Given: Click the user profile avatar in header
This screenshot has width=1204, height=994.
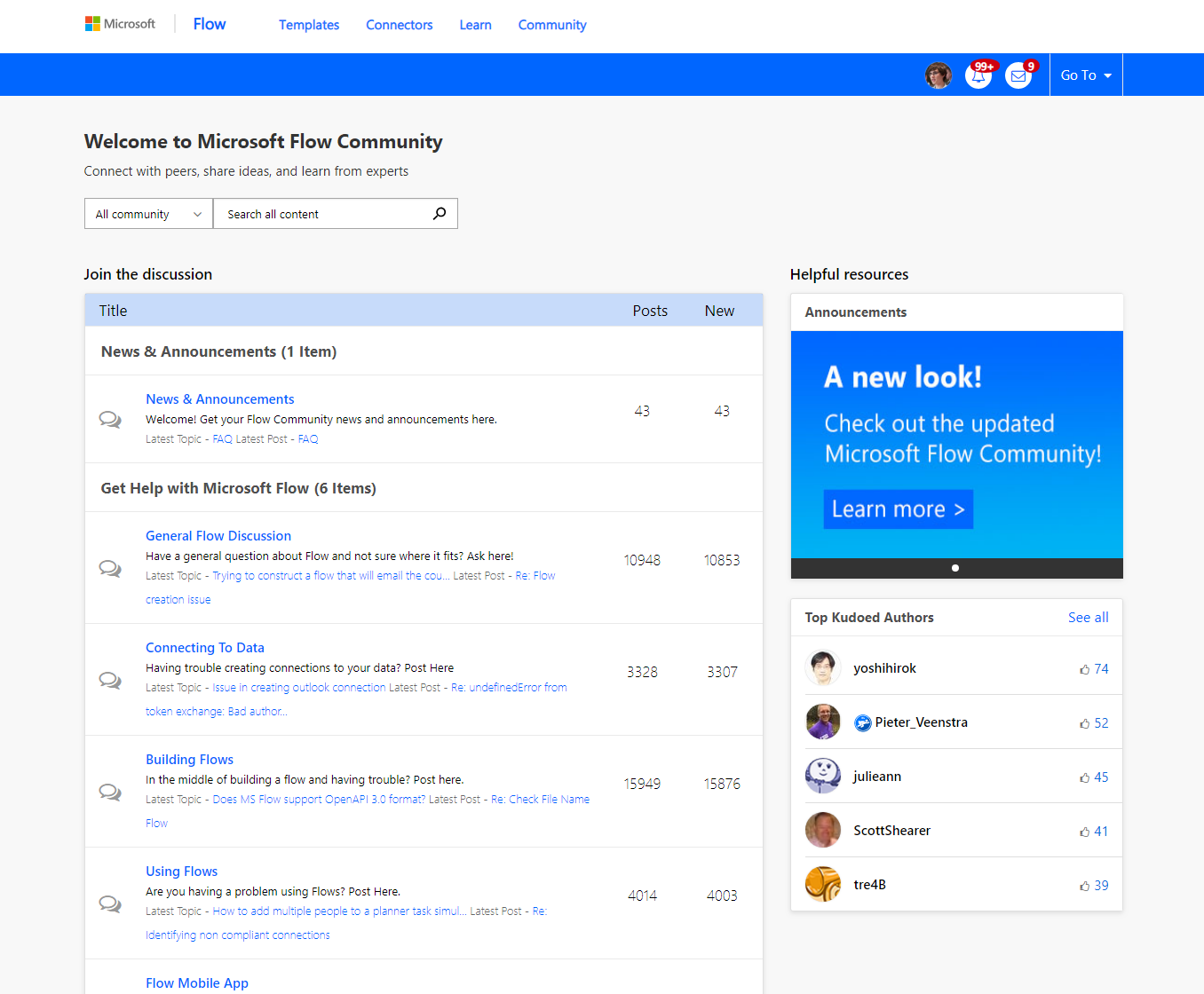Looking at the screenshot, I should click(938, 75).
